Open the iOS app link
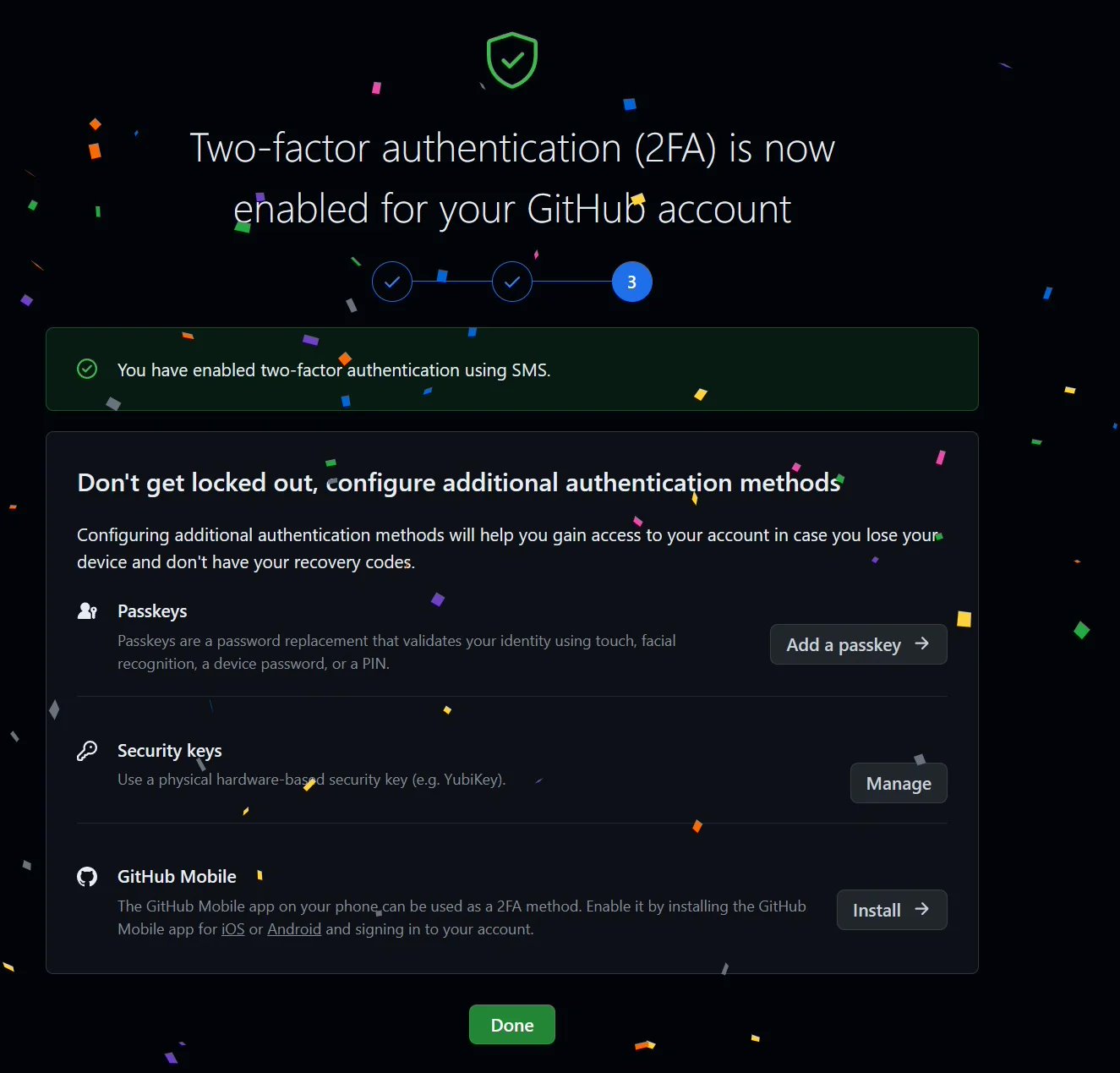Viewport: 1120px width, 1073px height. [232, 928]
